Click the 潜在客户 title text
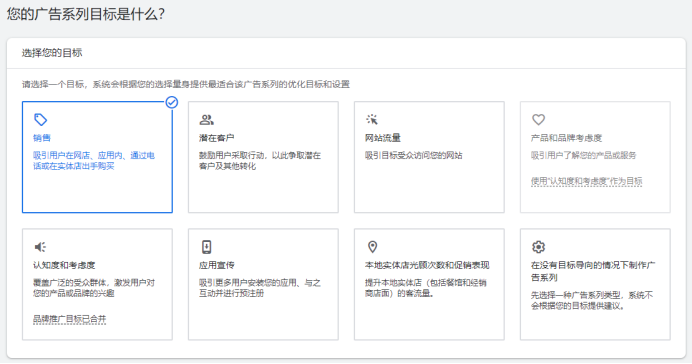The width and height of the screenshot is (692, 364). [216, 138]
